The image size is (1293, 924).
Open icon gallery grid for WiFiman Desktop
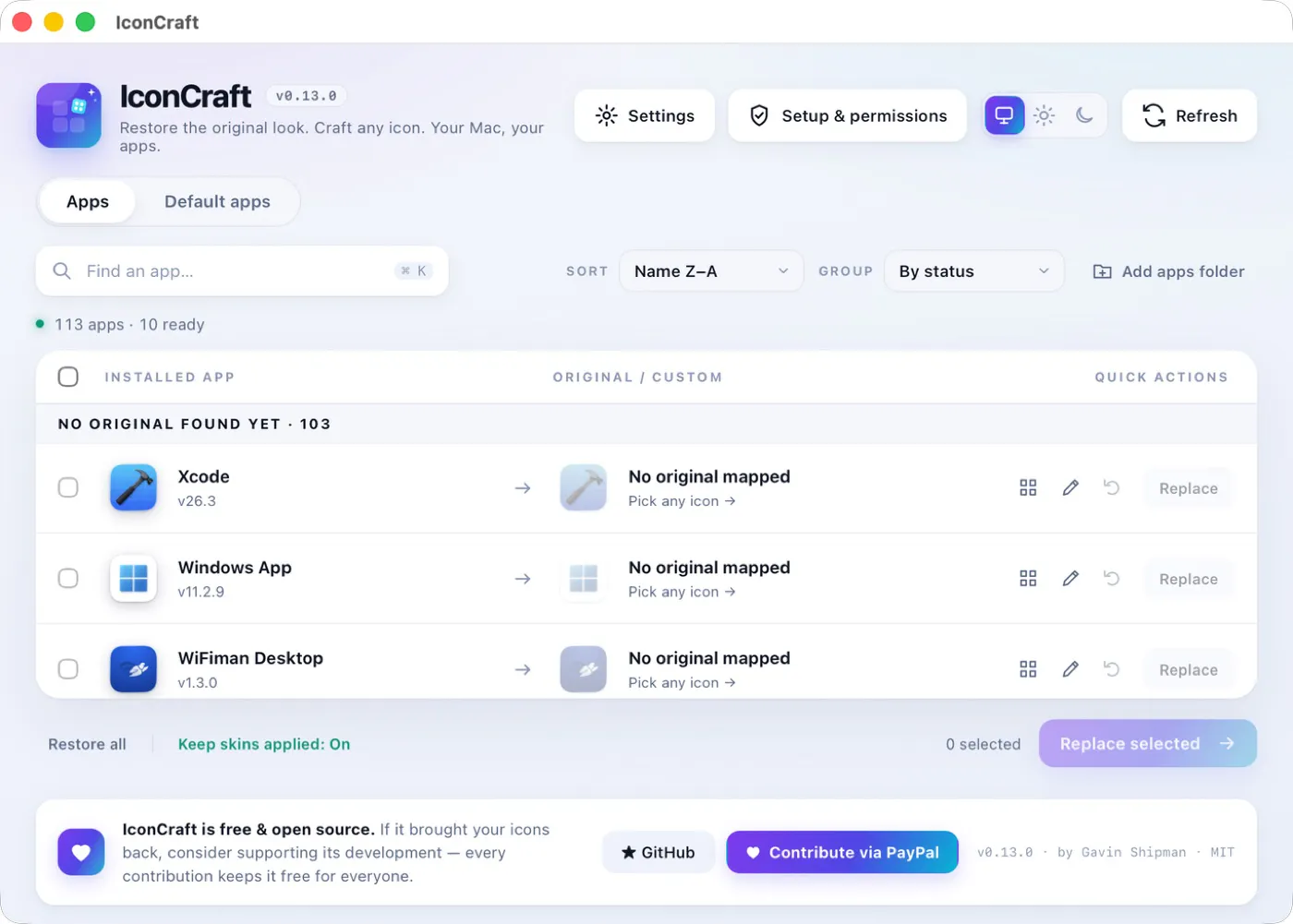(x=1028, y=669)
